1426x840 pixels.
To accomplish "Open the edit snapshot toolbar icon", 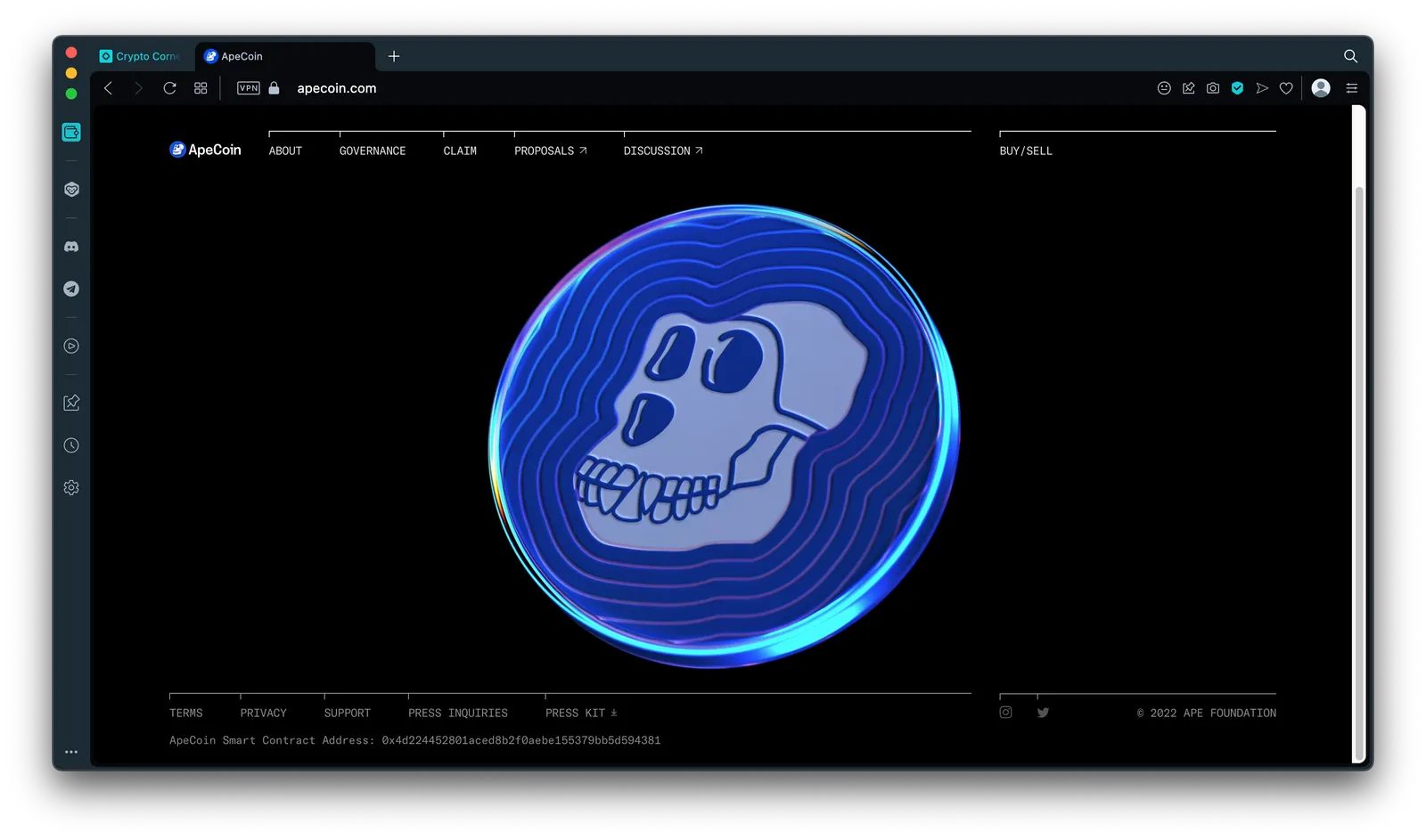I will click(x=1189, y=88).
